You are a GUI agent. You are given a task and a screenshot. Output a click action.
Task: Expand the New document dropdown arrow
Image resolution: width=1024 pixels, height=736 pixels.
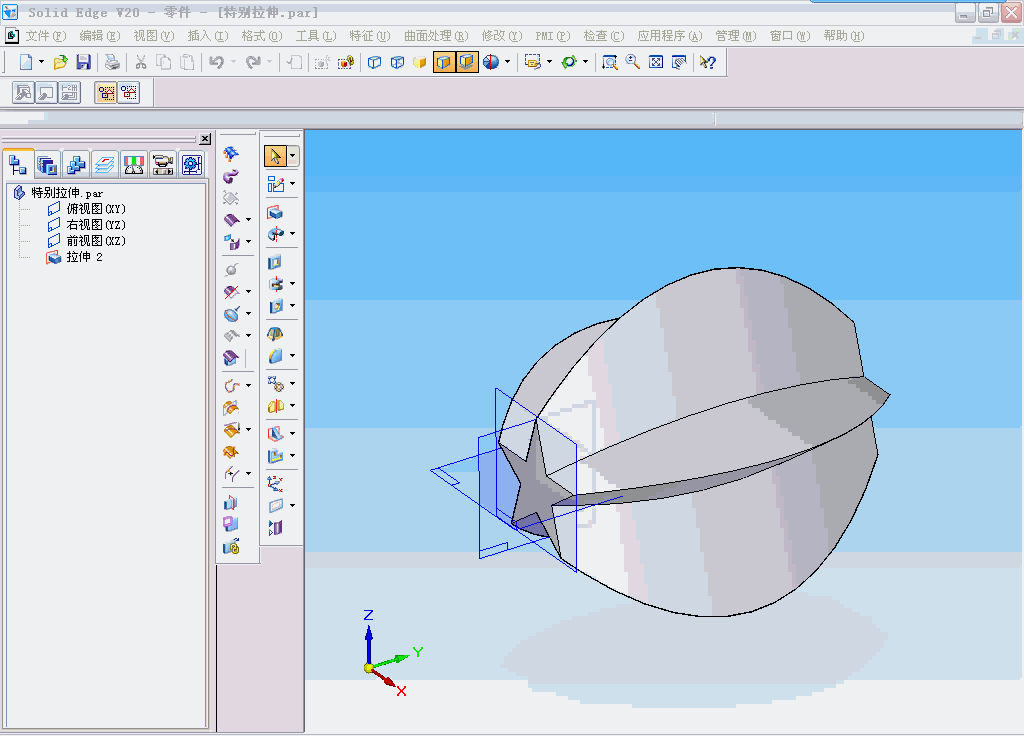pos(41,62)
